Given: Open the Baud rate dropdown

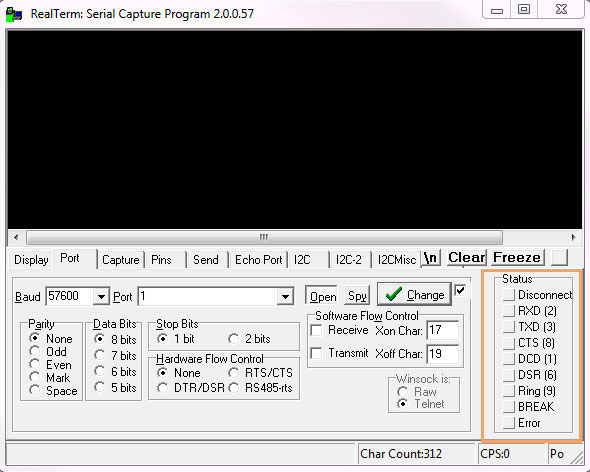Looking at the screenshot, I should click(101, 297).
